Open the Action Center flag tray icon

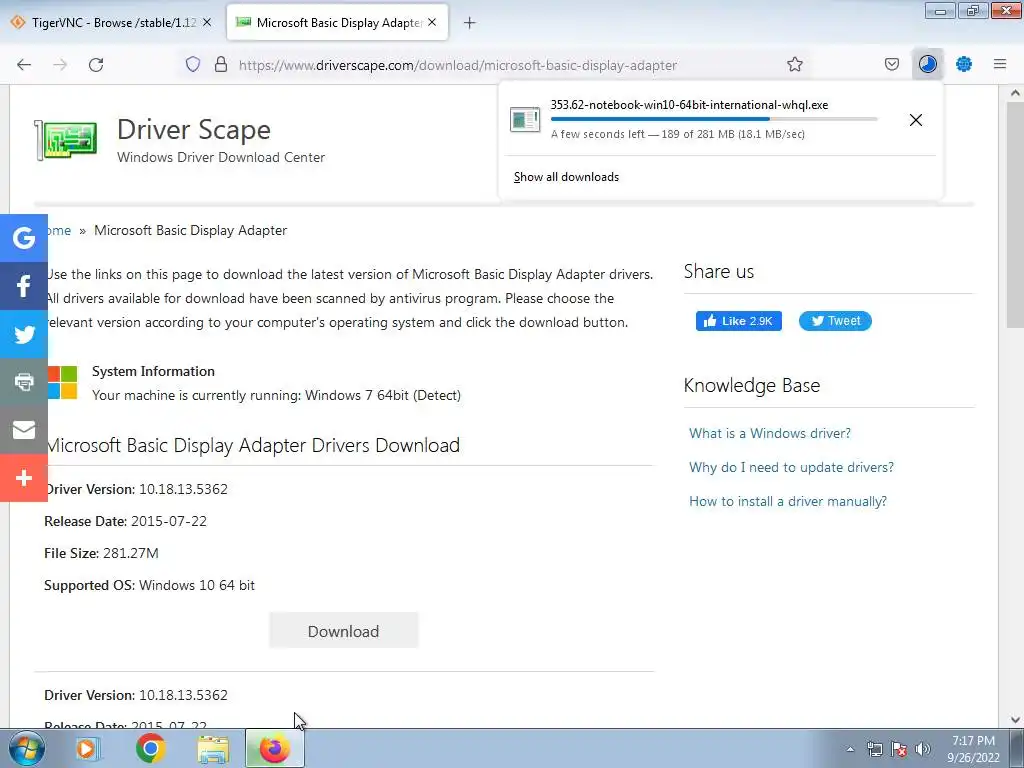tap(899, 749)
